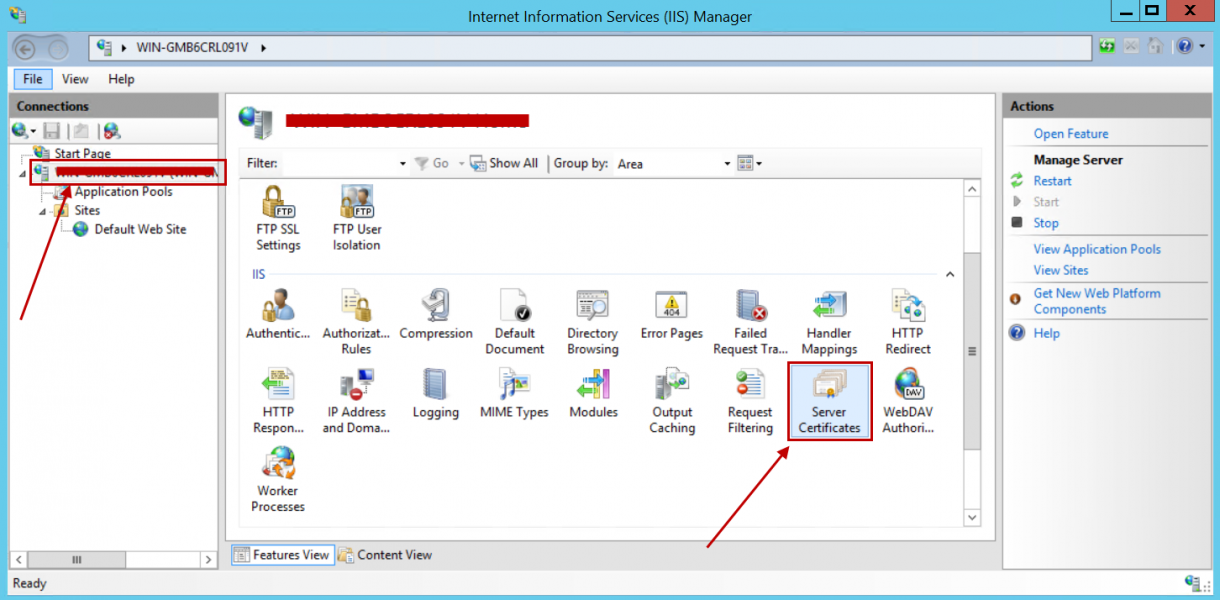Collapse the IIS group section chevron
This screenshot has height=600, width=1220.
[950, 274]
